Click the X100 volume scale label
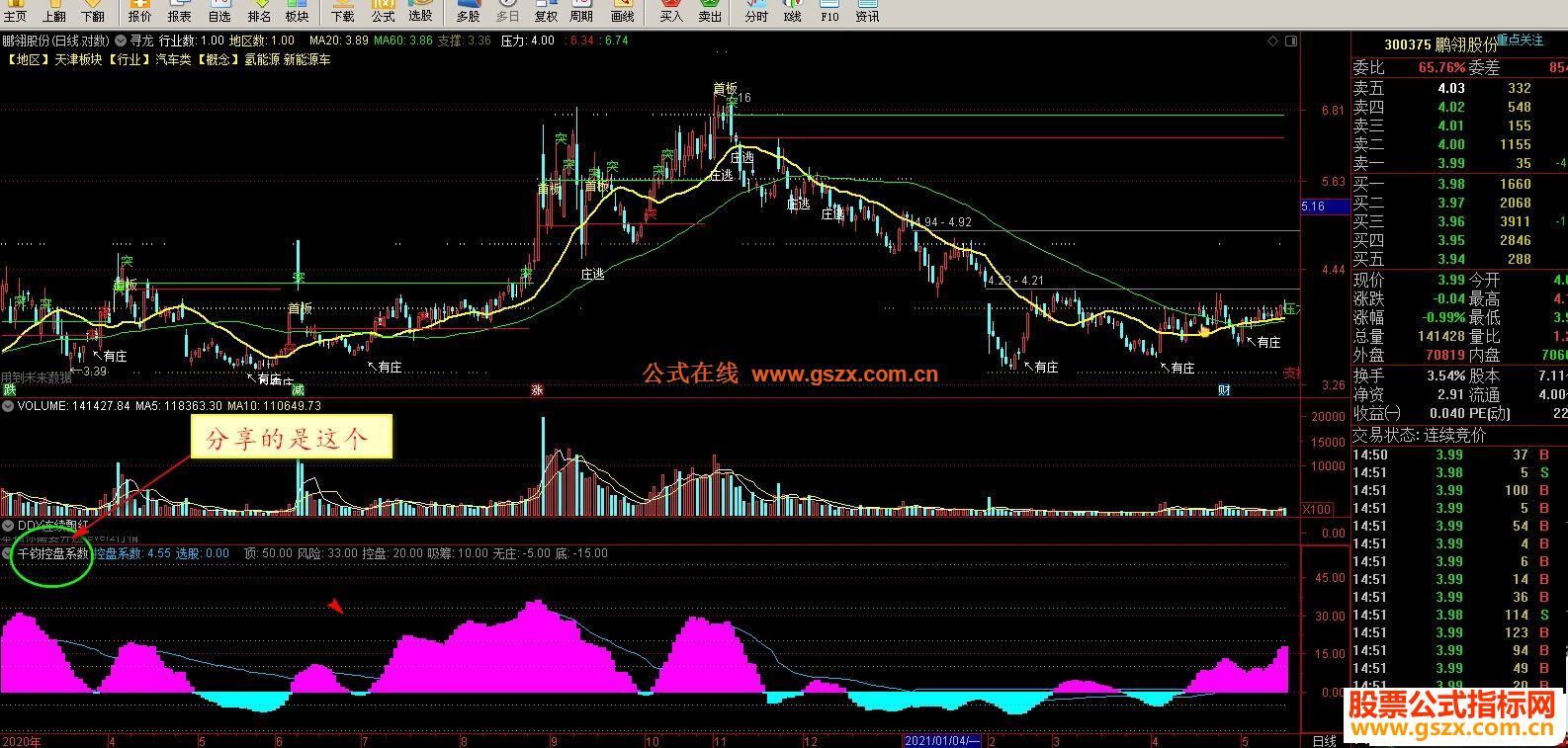Viewport: 1568px width, 748px height. (1316, 510)
